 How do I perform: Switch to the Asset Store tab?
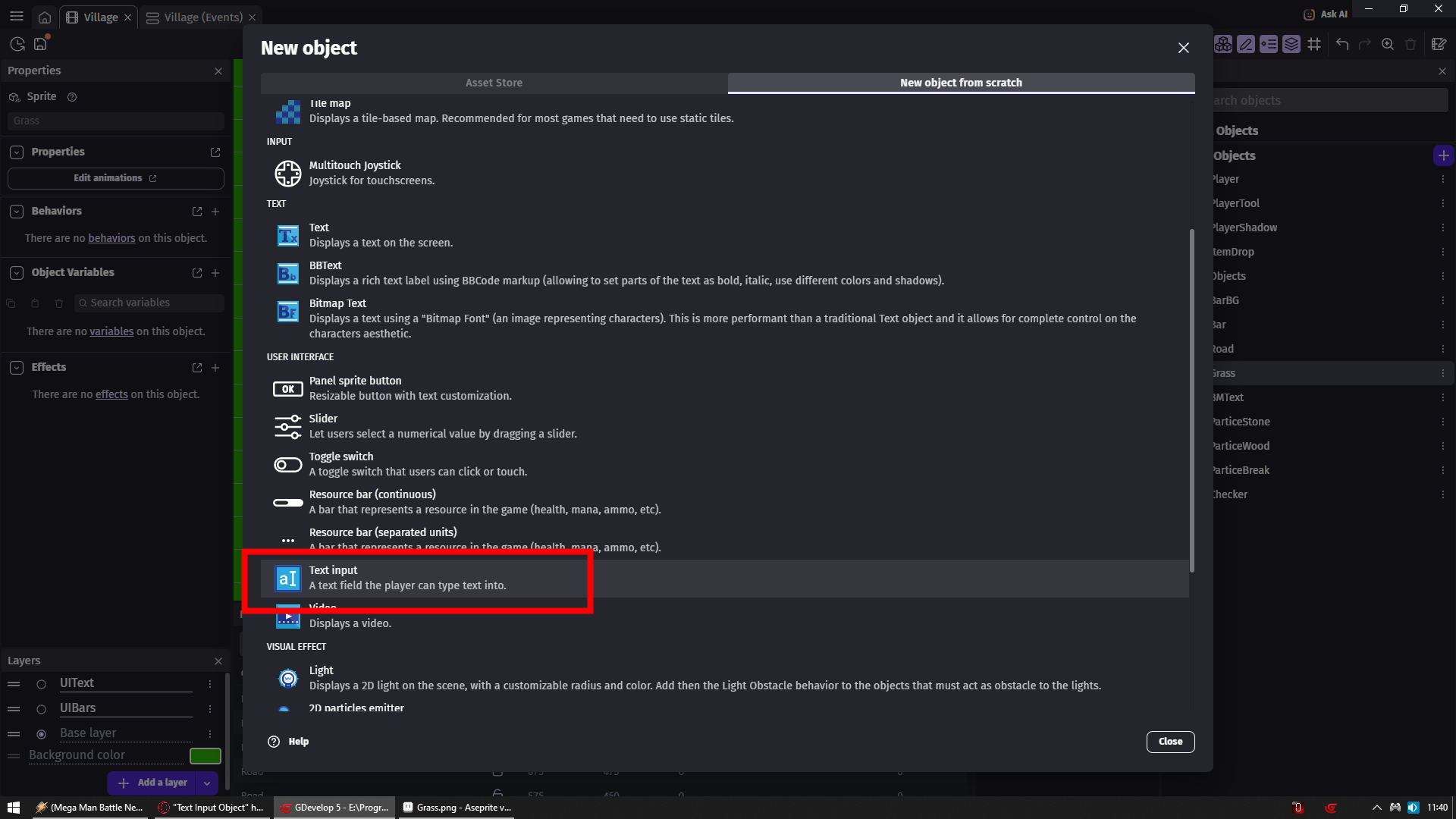pos(493,83)
